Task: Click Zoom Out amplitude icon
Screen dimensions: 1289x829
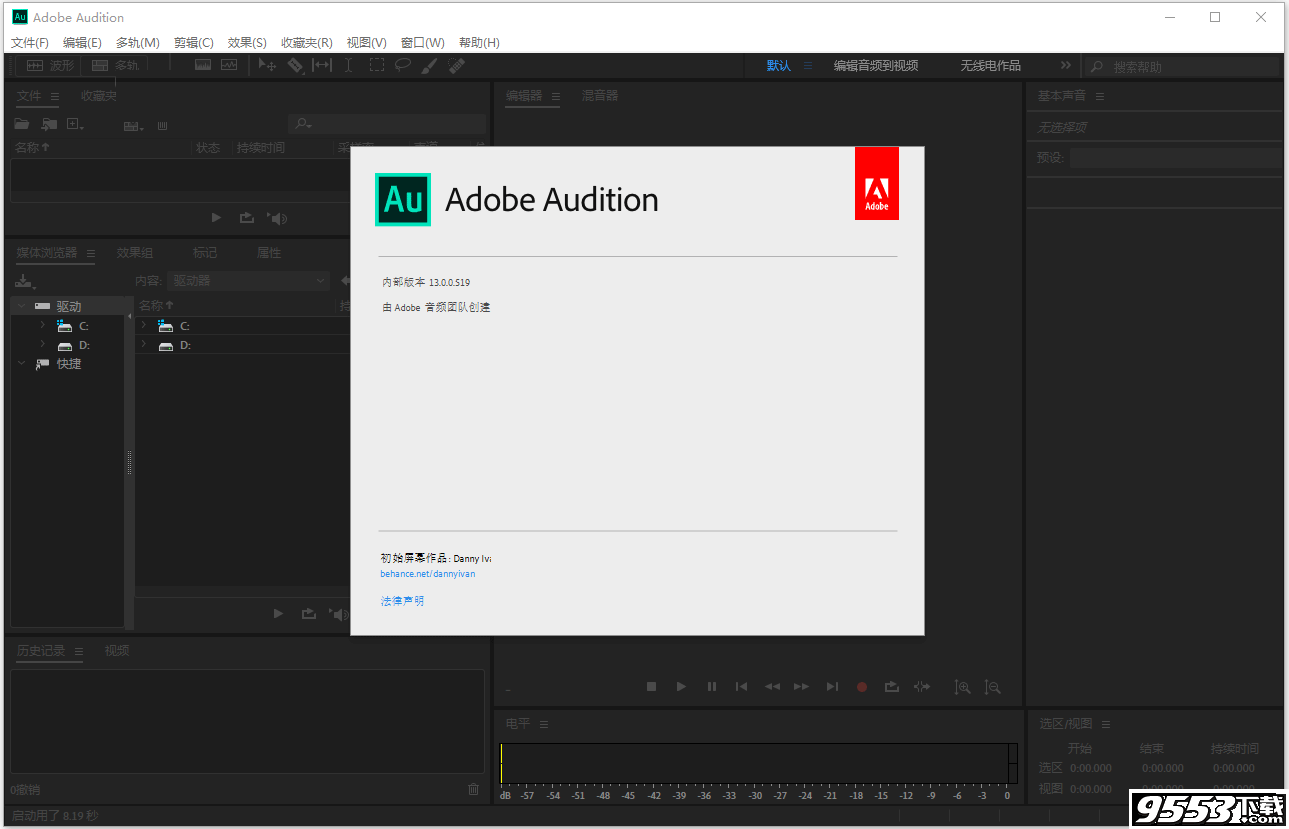Action: pos(992,687)
